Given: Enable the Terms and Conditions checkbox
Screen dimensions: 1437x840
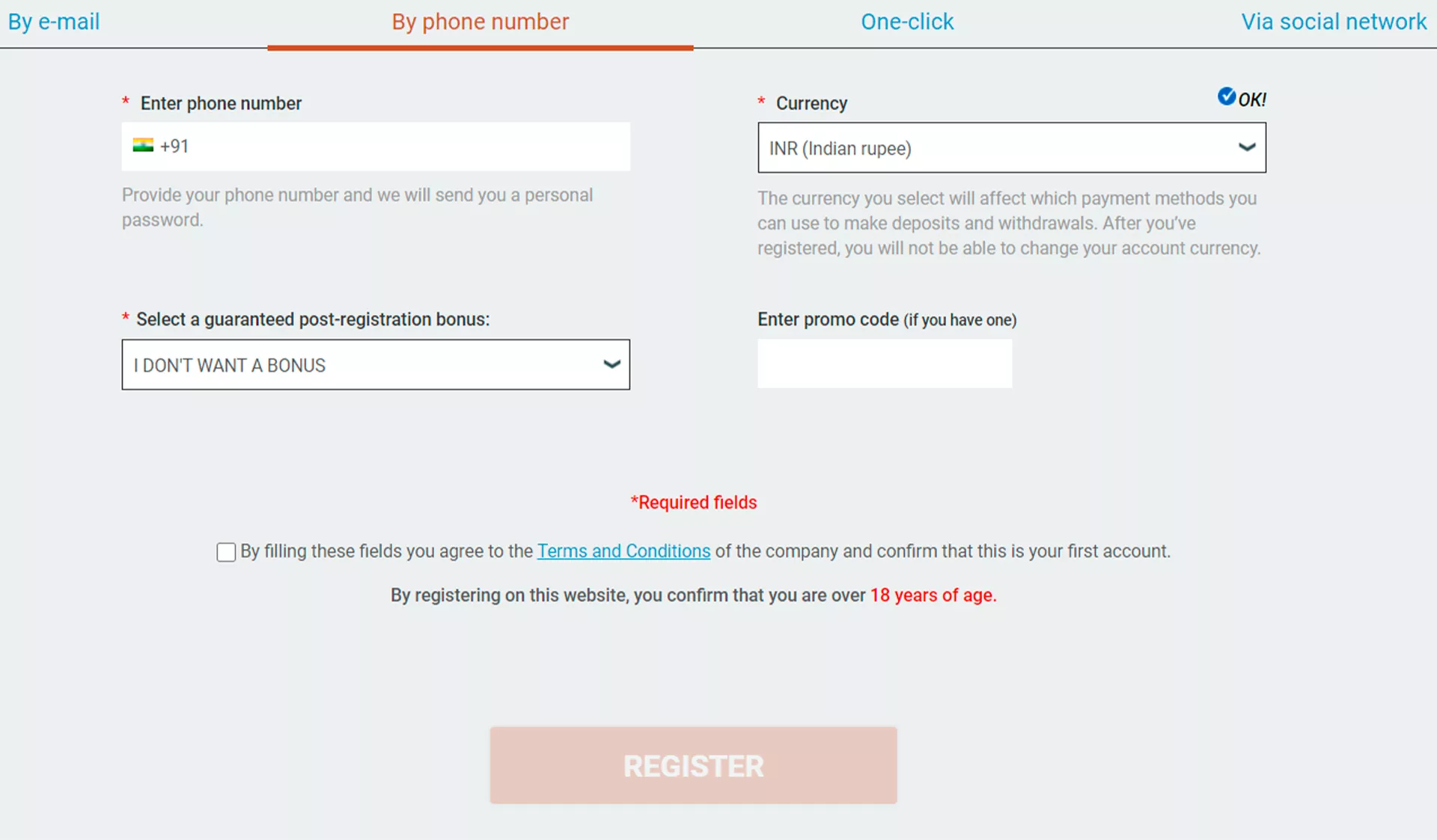Looking at the screenshot, I should pos(226,551).
